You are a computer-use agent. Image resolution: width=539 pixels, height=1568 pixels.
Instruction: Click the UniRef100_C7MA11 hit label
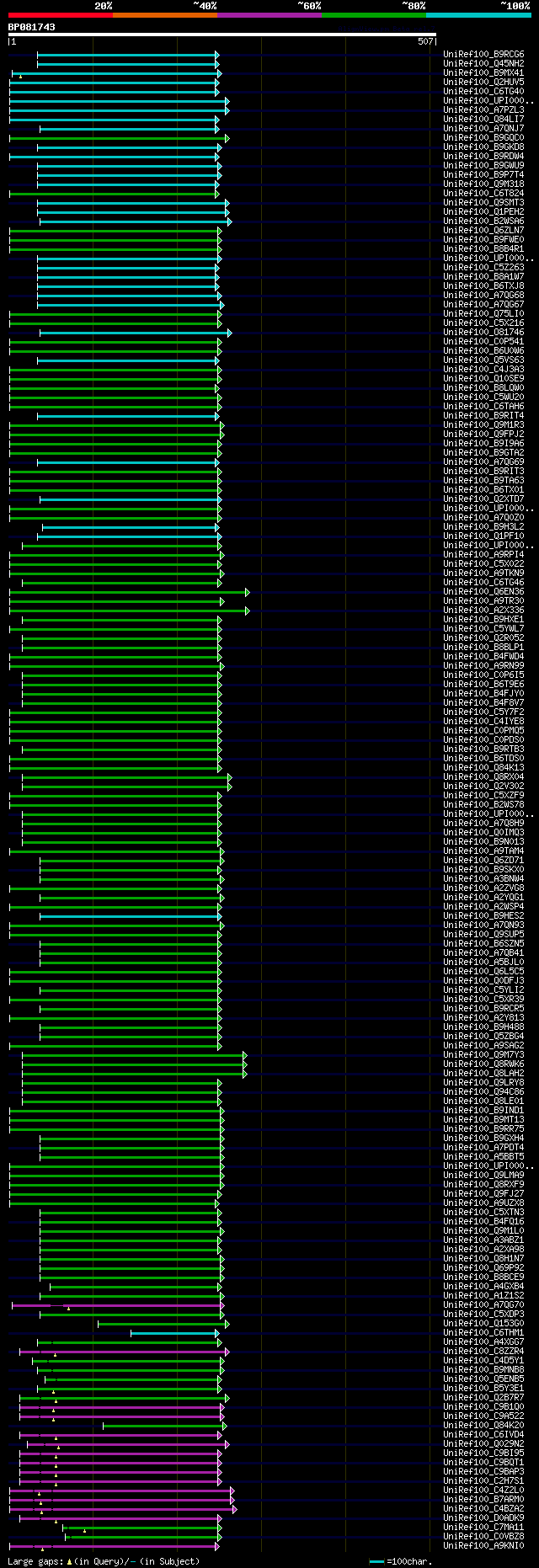pyautogui.click(x=483, y=1527)
